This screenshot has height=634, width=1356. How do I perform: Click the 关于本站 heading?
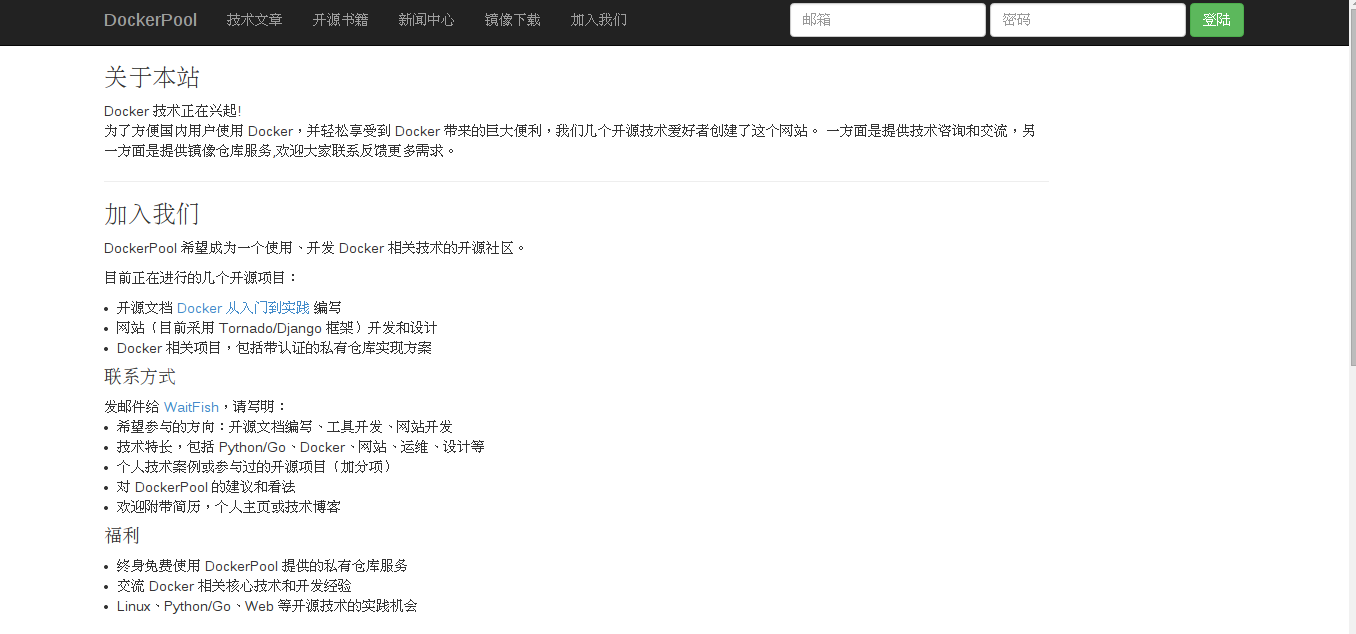152,77
